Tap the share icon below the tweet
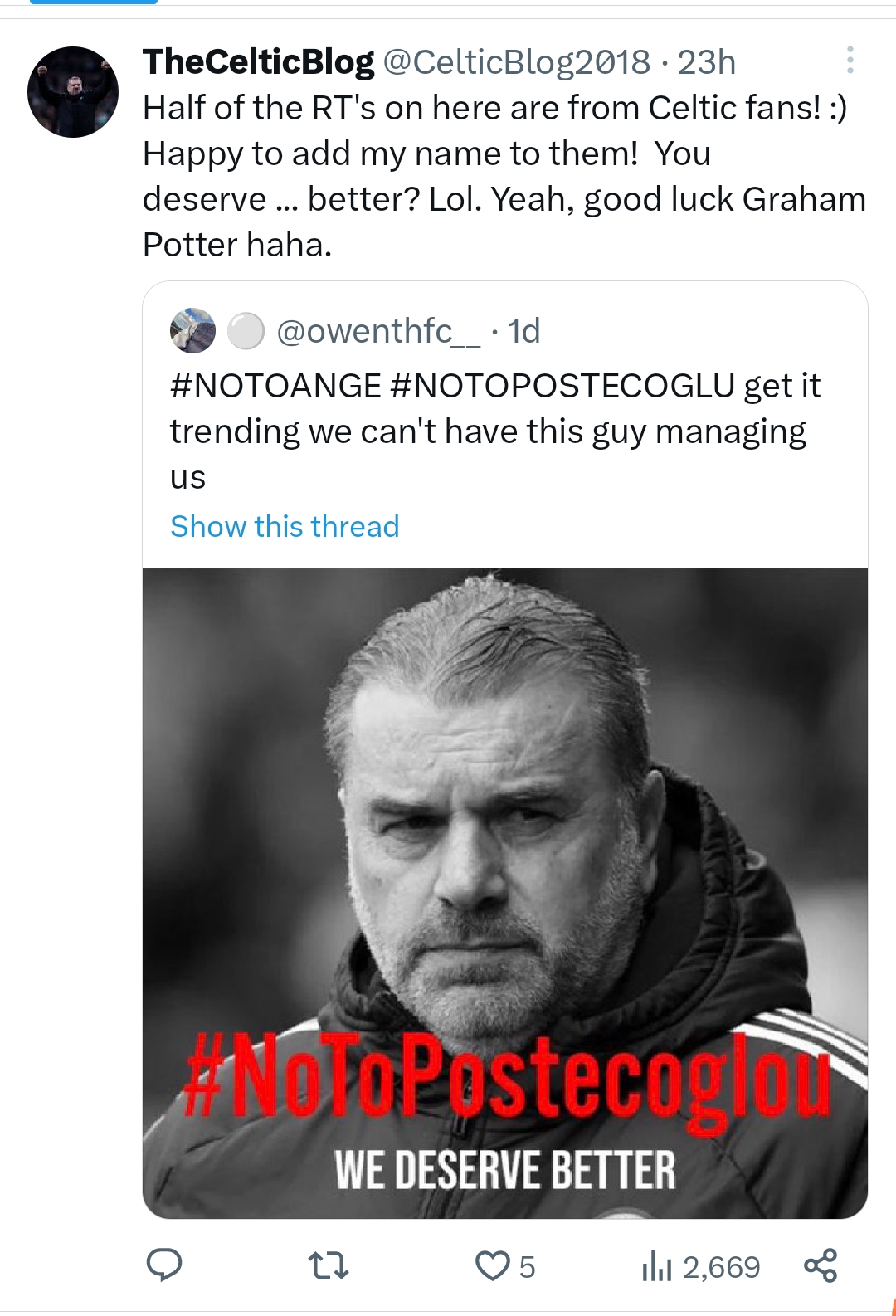Image resolution: width=896 pixels, height=1316 pixels. pyautogui.click(x=821, y=1265)
